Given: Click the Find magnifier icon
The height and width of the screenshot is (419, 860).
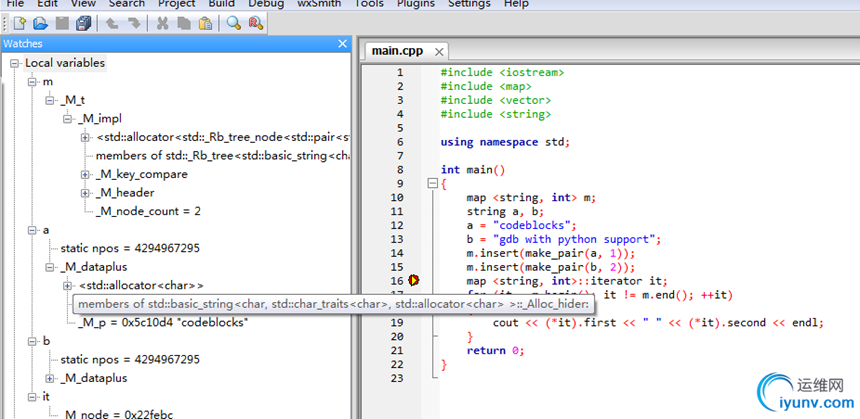Looking at the screenshot, I should click(x=234, y=23).
